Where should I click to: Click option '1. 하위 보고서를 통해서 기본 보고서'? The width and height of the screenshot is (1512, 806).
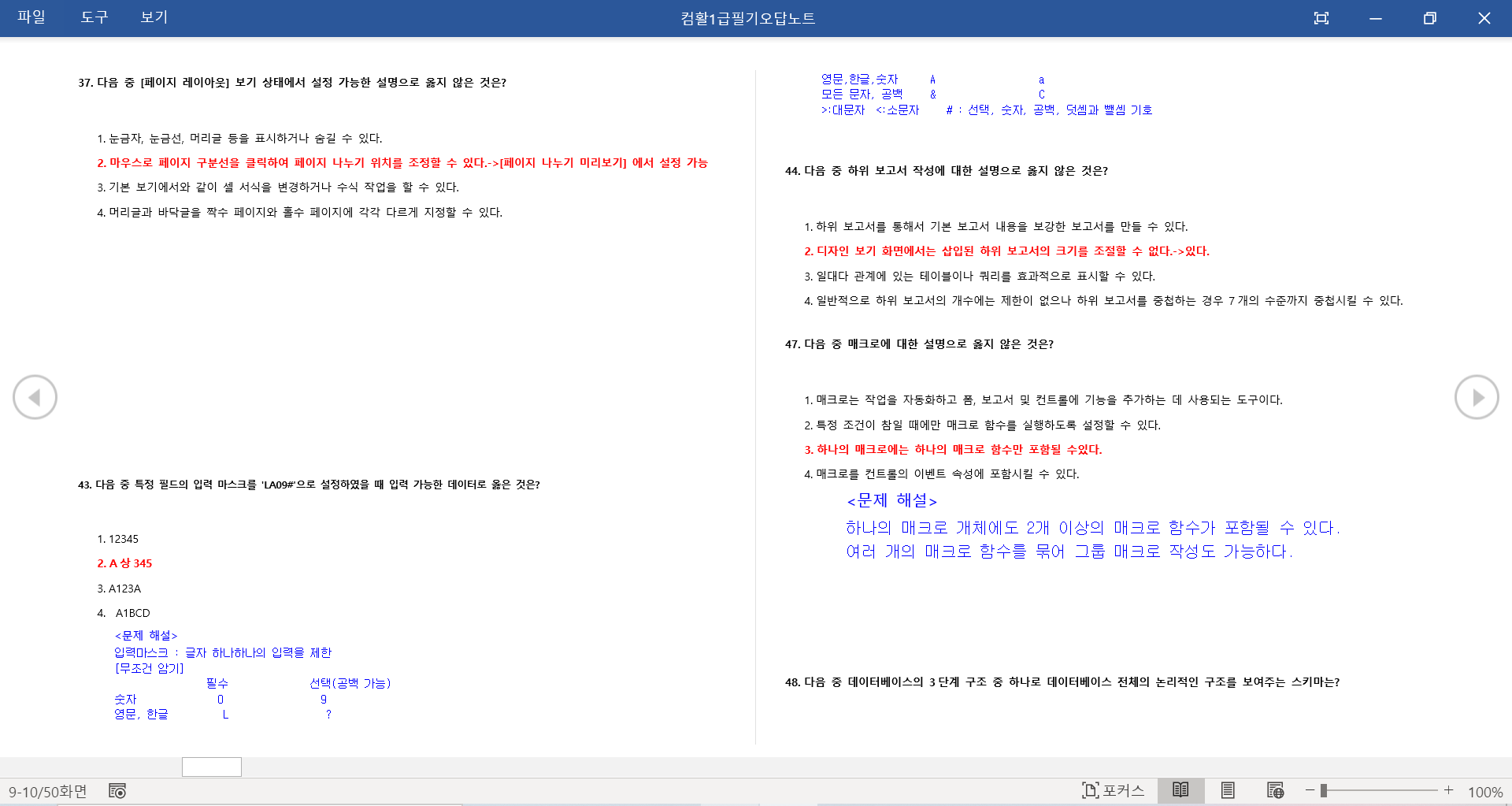tap(995, 226)
